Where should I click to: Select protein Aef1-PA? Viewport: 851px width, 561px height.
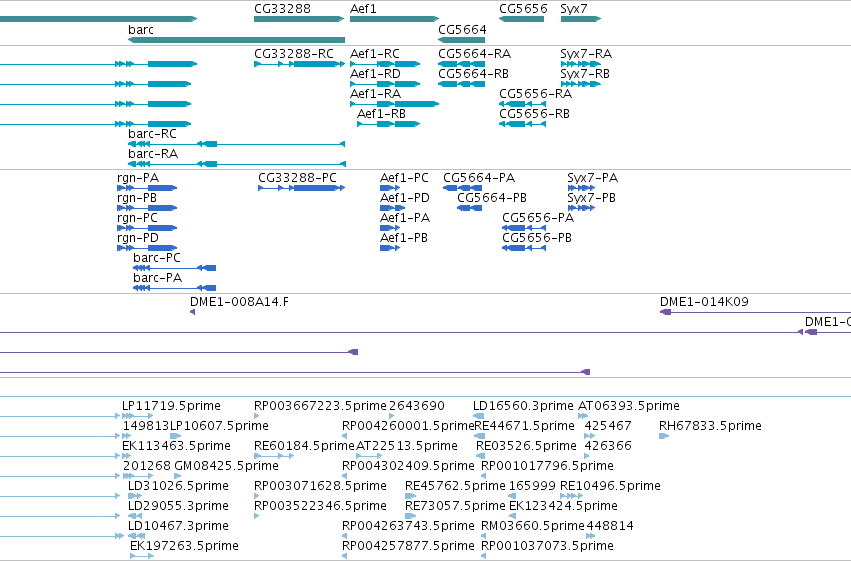[390, 228]
